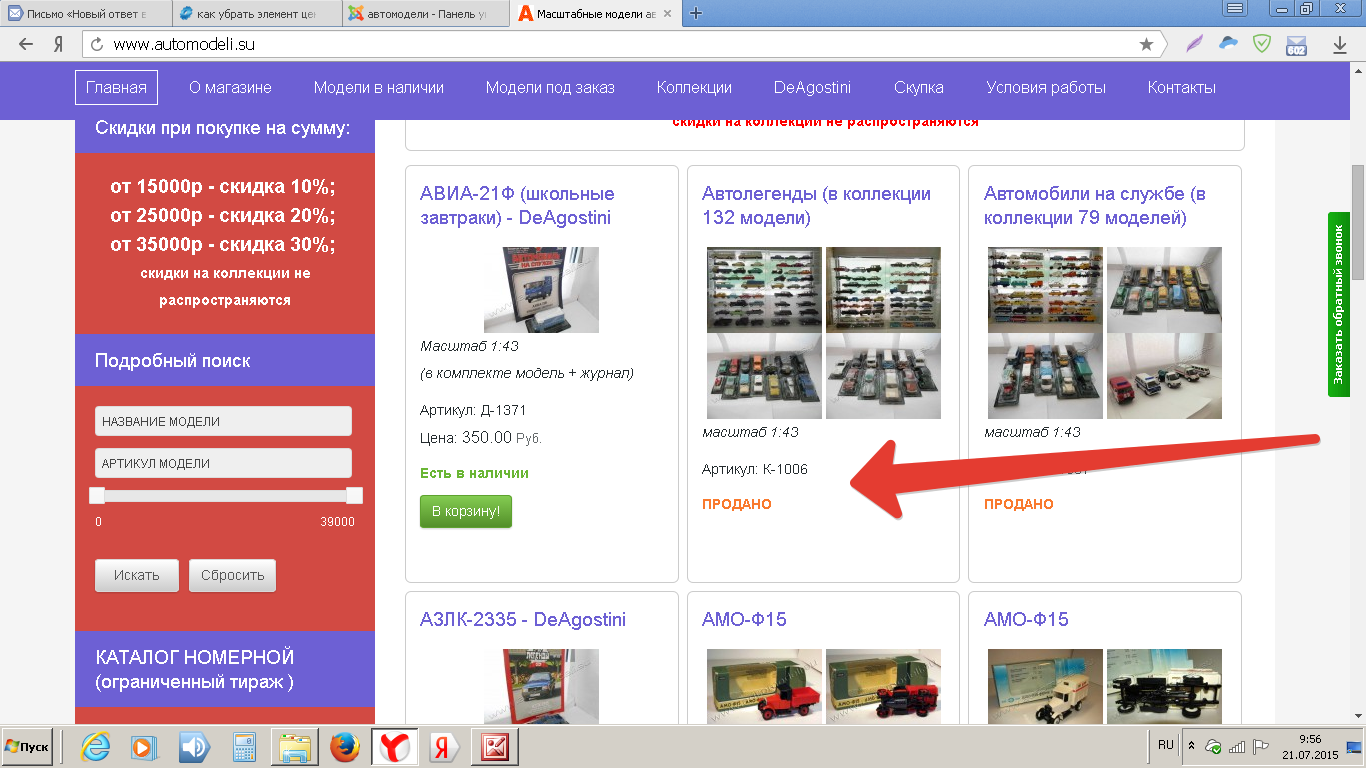Image resolution: width=1366 pixels, height=768 pixels.
Task: Open Коллекции menu item
Action: [694, 87]
